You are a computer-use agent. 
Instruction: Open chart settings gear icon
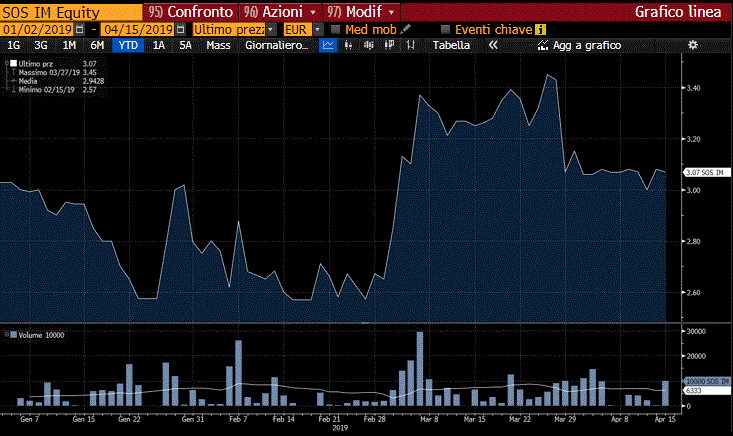[693, 46]
